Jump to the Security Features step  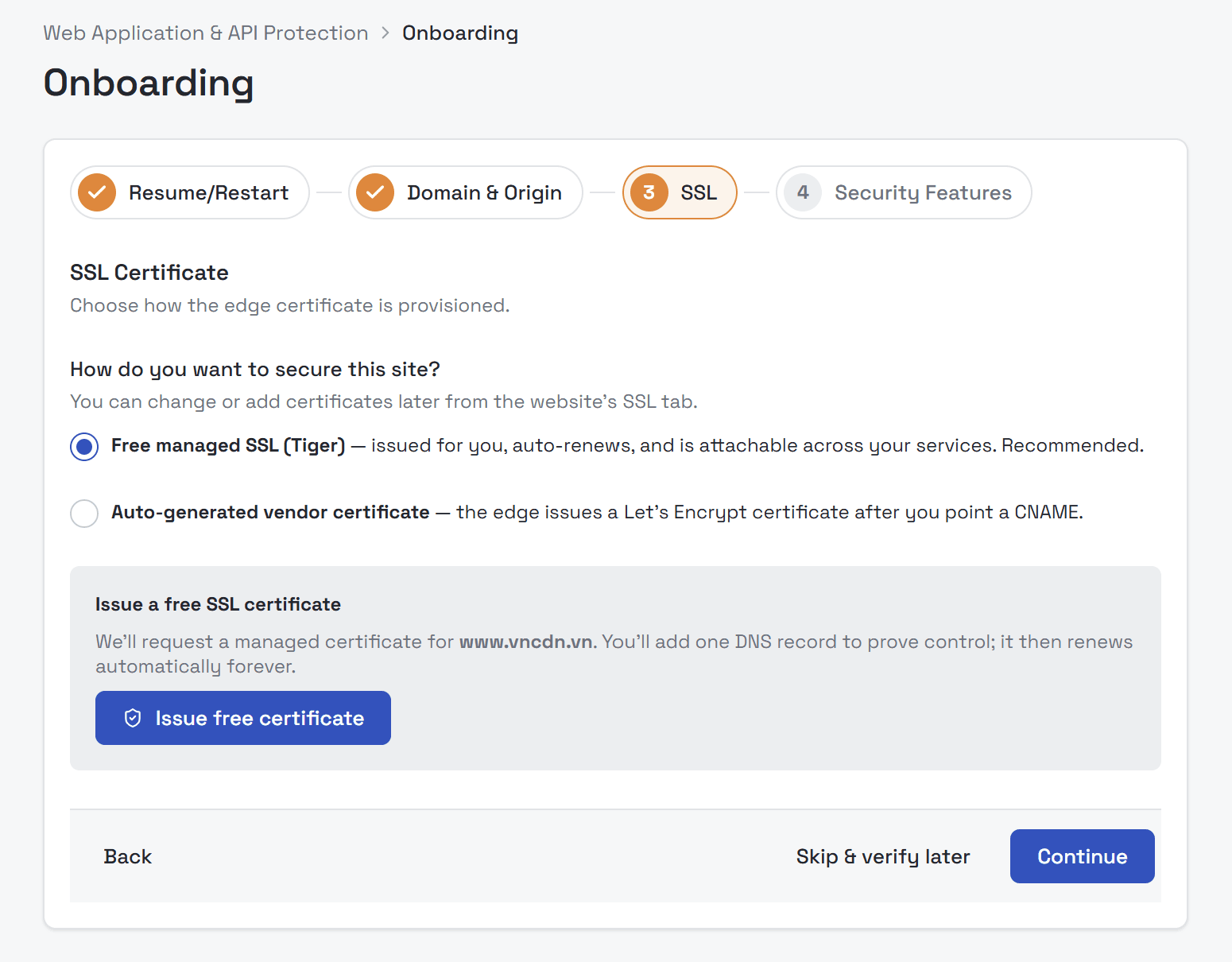tap(904, 192)
